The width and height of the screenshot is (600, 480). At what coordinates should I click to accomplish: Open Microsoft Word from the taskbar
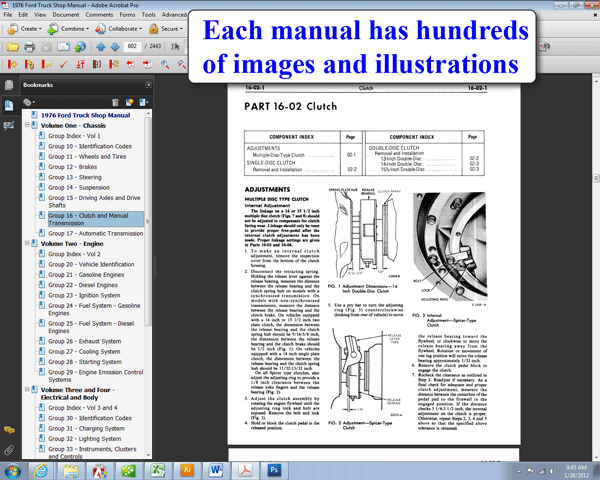point(216,470)
